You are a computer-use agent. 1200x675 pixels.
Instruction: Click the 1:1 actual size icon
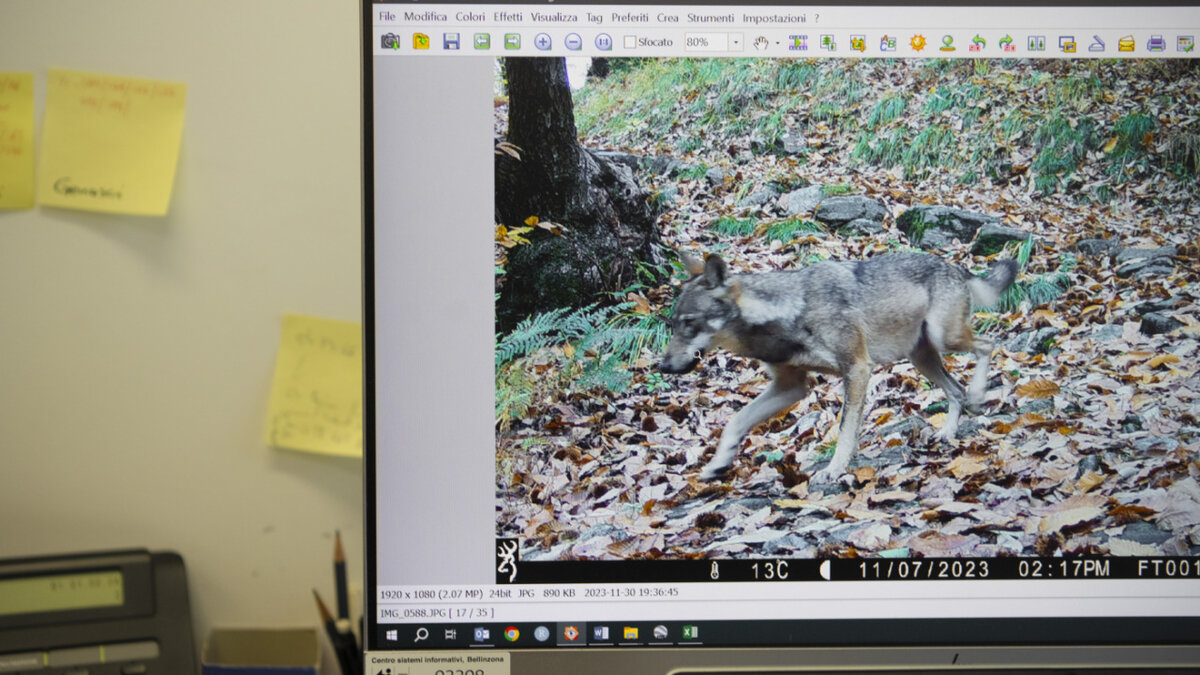(x=603, y=42)
